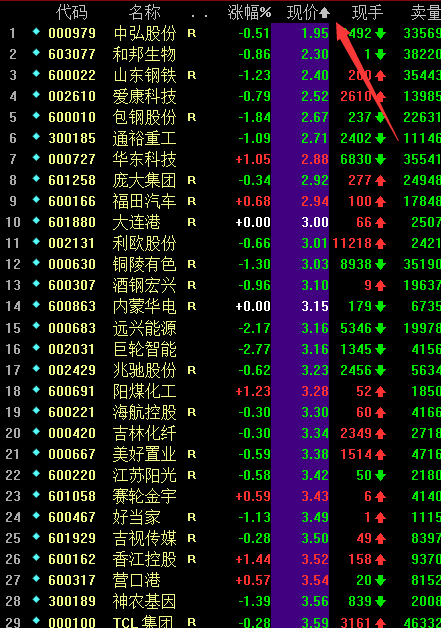Select stock name 吉林化纤

pos(144,433)
